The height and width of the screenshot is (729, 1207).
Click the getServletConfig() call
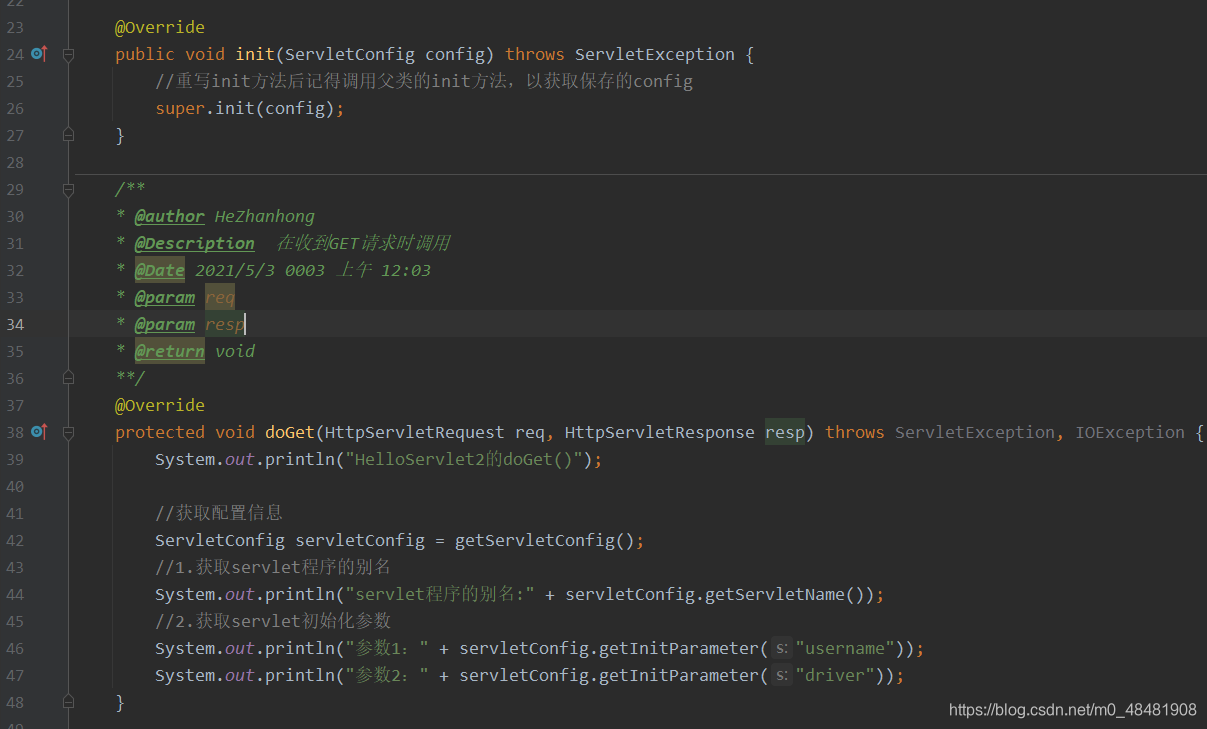tap(545, 540)
